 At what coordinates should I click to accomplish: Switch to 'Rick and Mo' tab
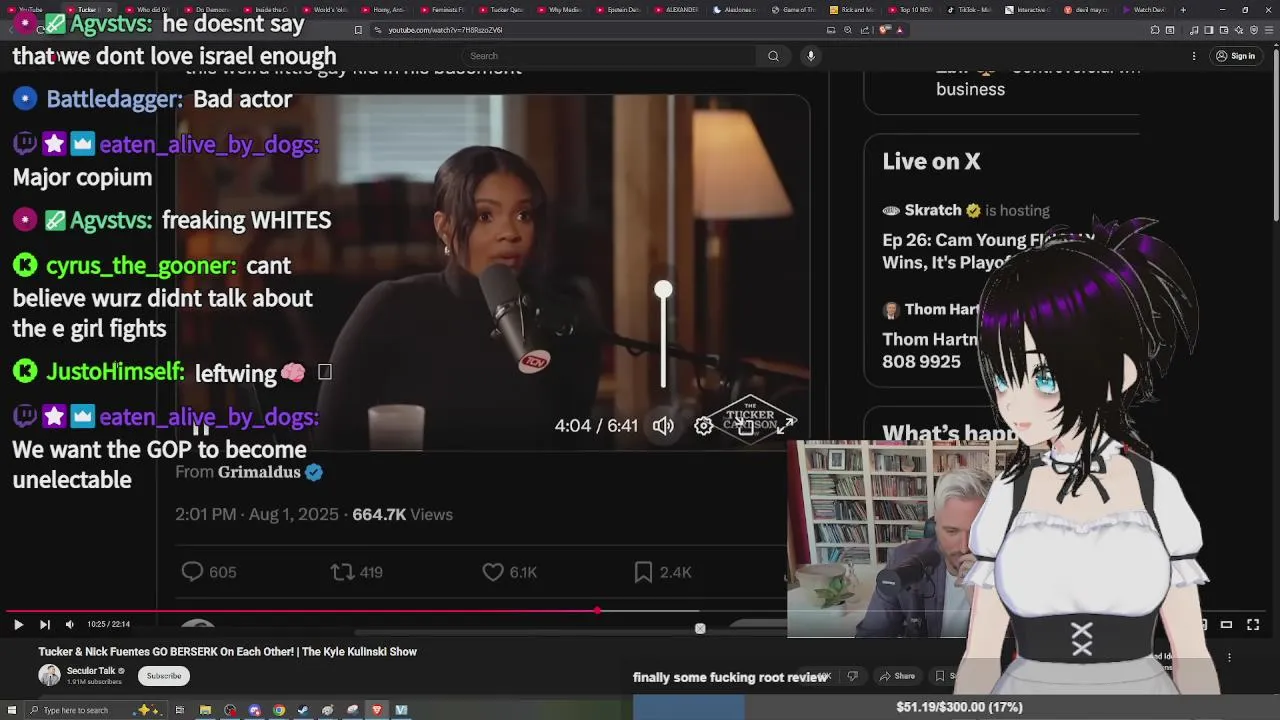coord(852,10)
